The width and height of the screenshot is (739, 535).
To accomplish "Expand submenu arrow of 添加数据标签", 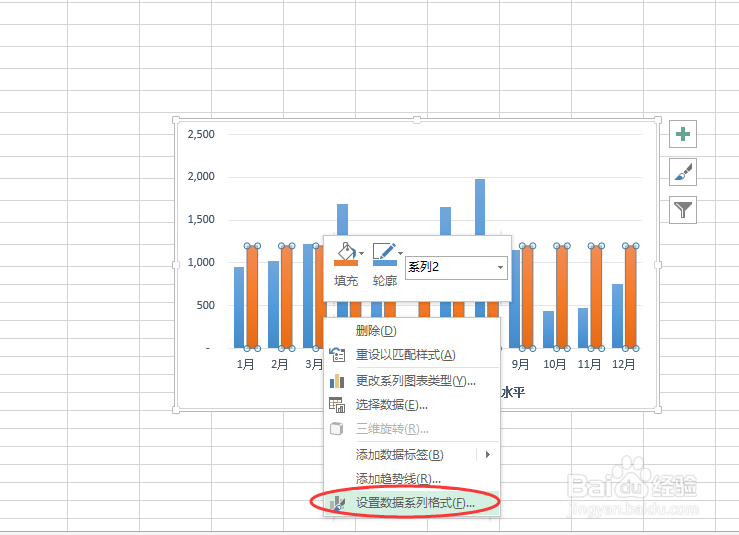I will (x=488, y=454).
